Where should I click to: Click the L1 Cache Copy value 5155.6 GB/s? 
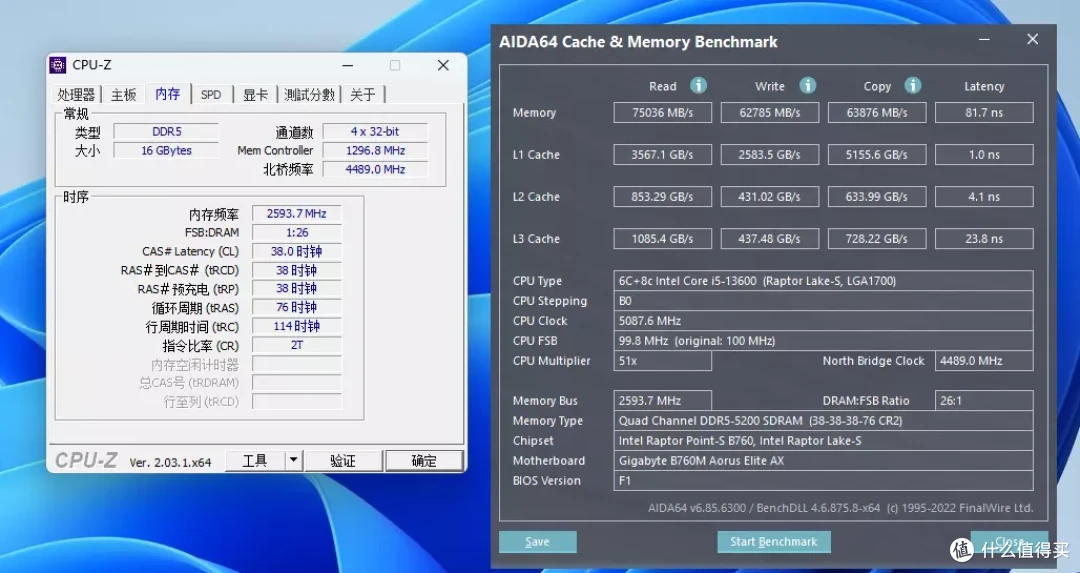pyautogui.click(x=877, y=154)
